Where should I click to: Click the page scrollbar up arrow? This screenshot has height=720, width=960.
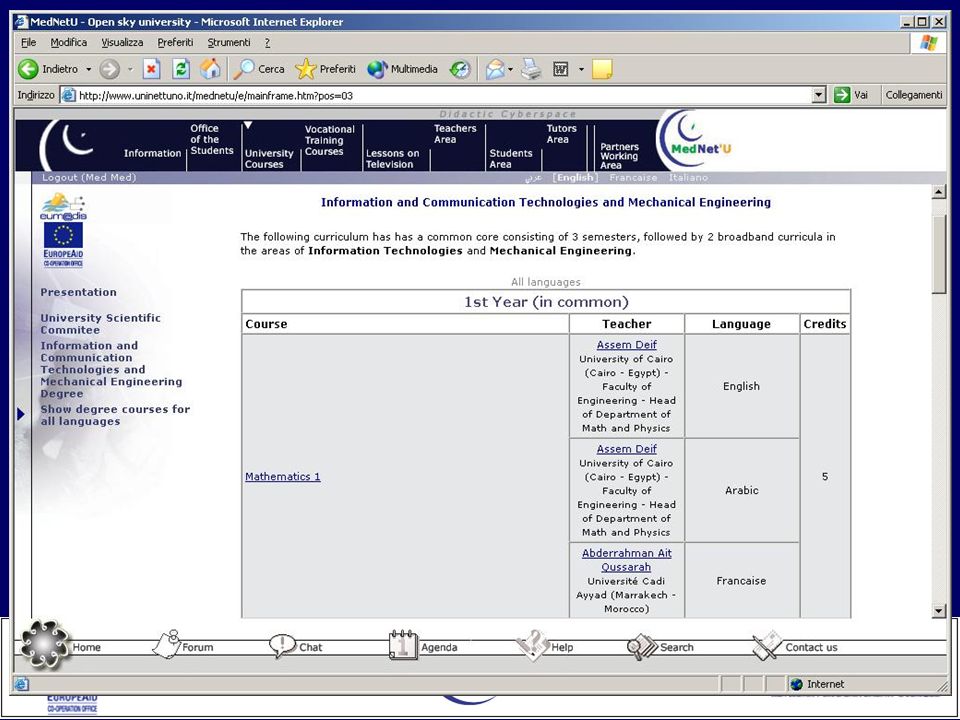coord(939,192)
